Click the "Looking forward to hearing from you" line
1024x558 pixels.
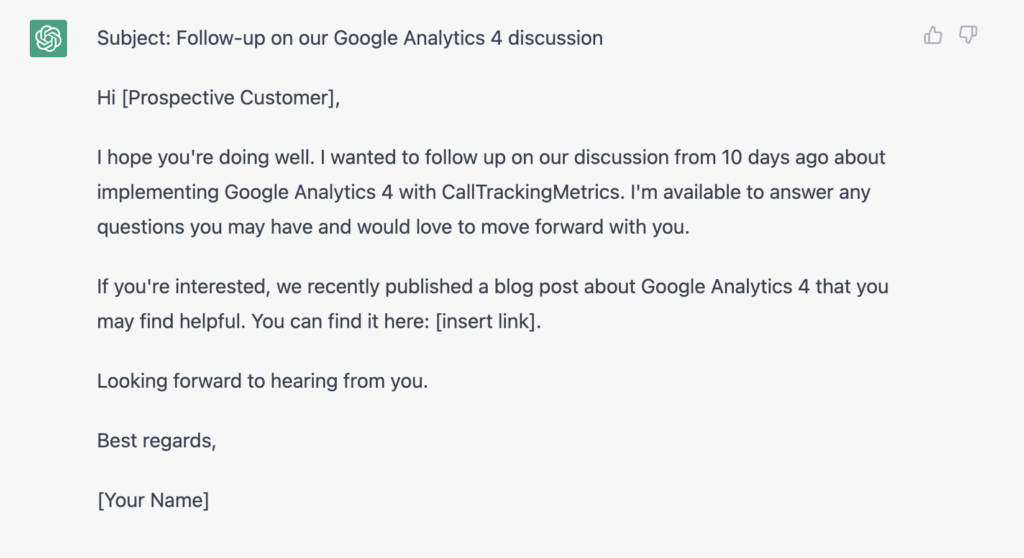coord(262,381)
